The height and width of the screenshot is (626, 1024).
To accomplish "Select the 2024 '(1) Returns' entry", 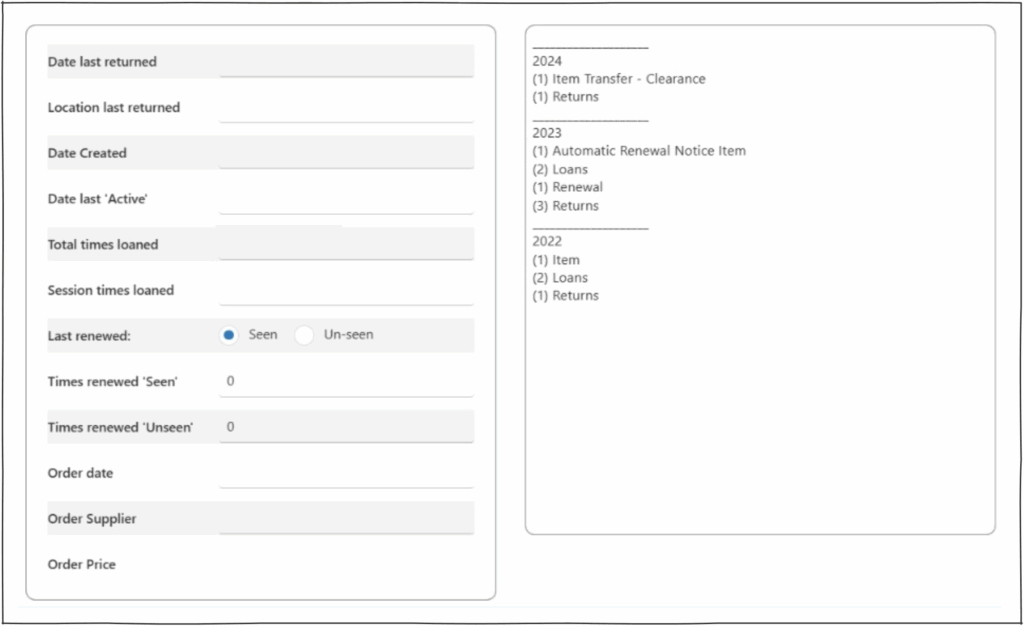I will click(x=566, y=97).
